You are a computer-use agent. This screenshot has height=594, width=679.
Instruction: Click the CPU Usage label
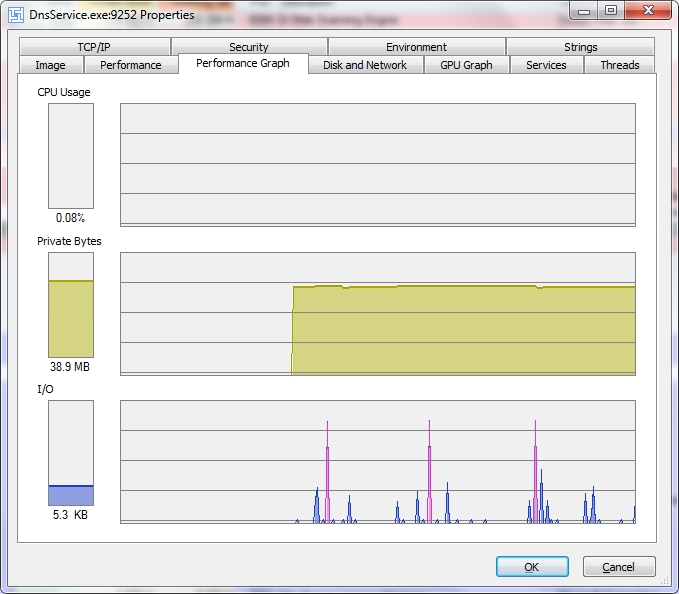point(64,92)
